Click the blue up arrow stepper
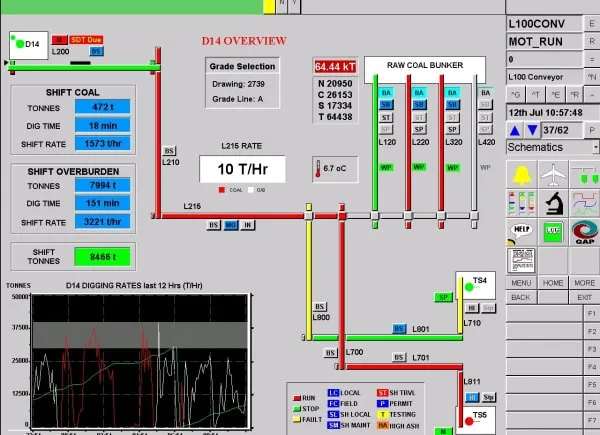The width and height of the screenshot is (600, 435). pos(515,130)
